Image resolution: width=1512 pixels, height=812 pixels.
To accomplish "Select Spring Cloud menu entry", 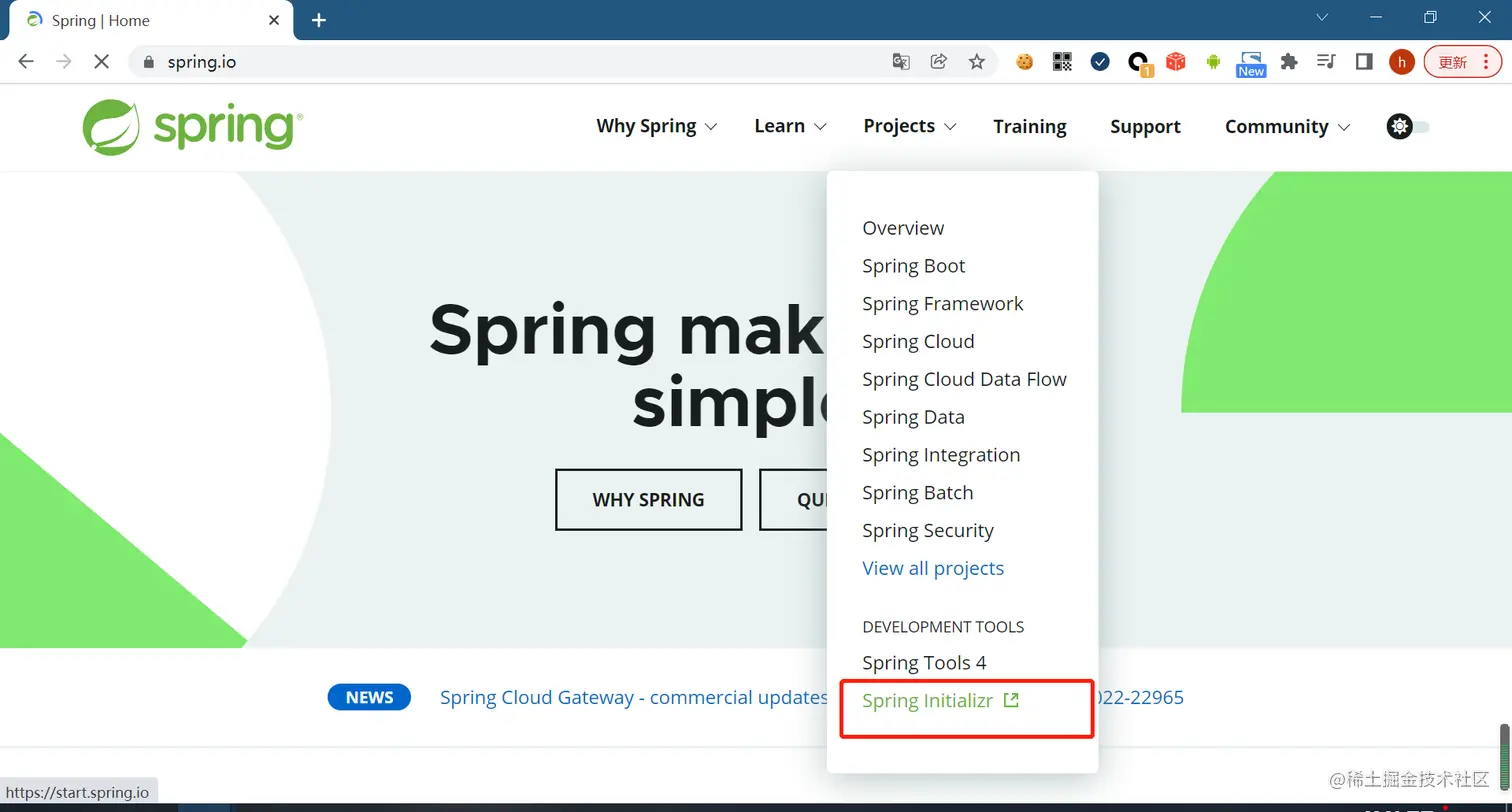I will click(918, 342).
